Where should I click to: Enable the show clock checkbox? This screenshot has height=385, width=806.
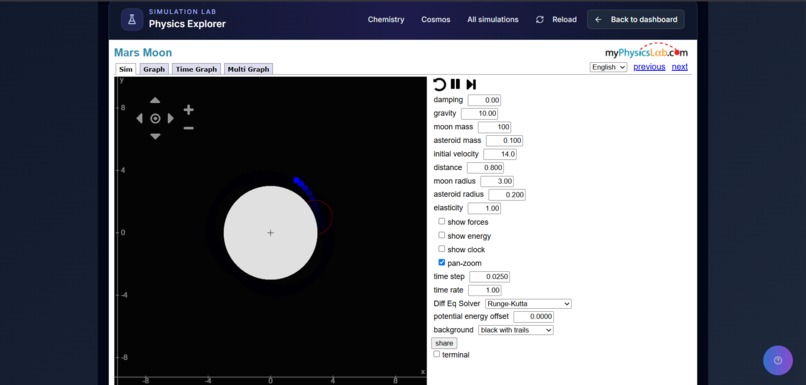442,249
